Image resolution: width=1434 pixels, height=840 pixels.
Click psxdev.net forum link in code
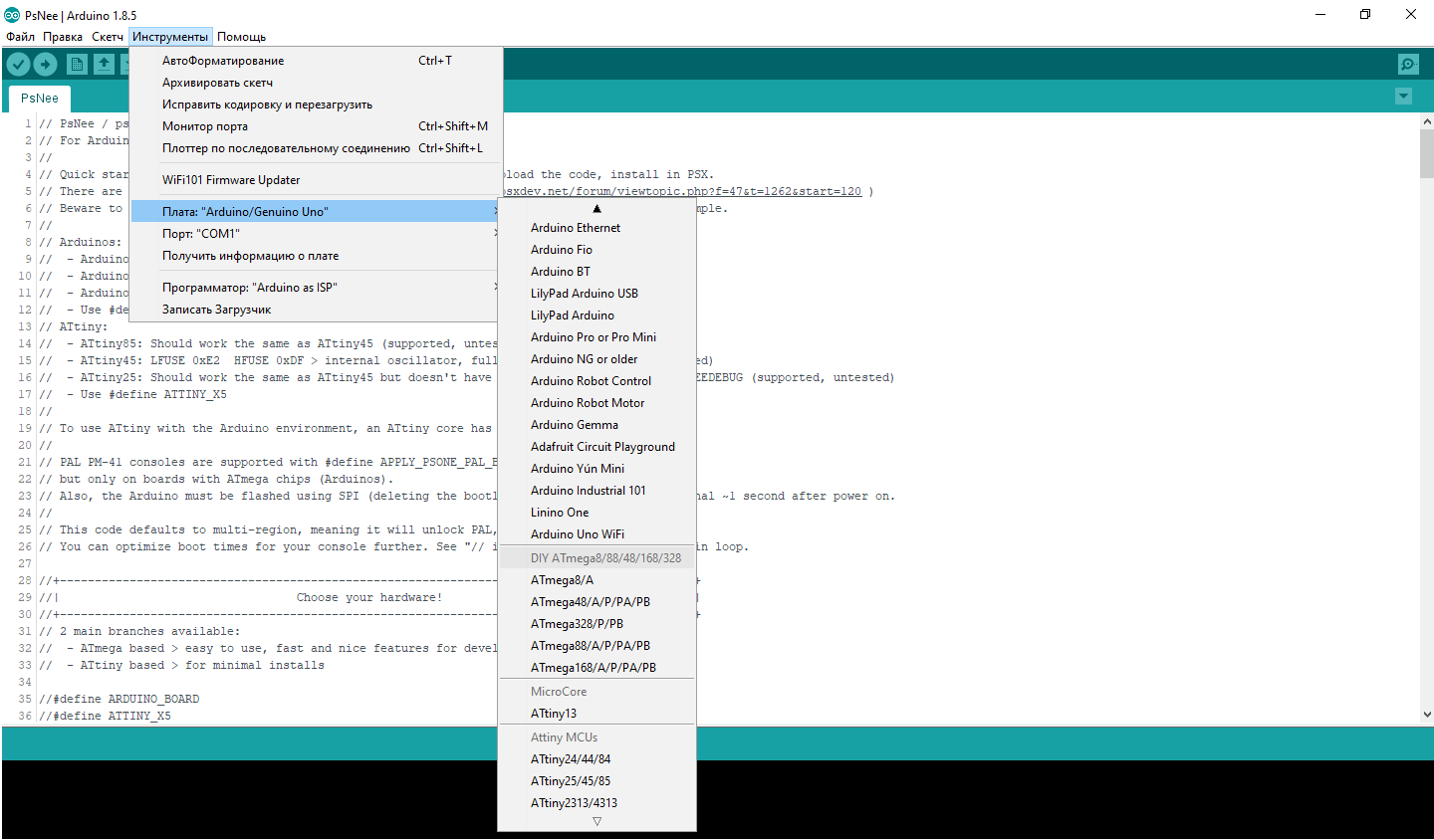point(682,191)
